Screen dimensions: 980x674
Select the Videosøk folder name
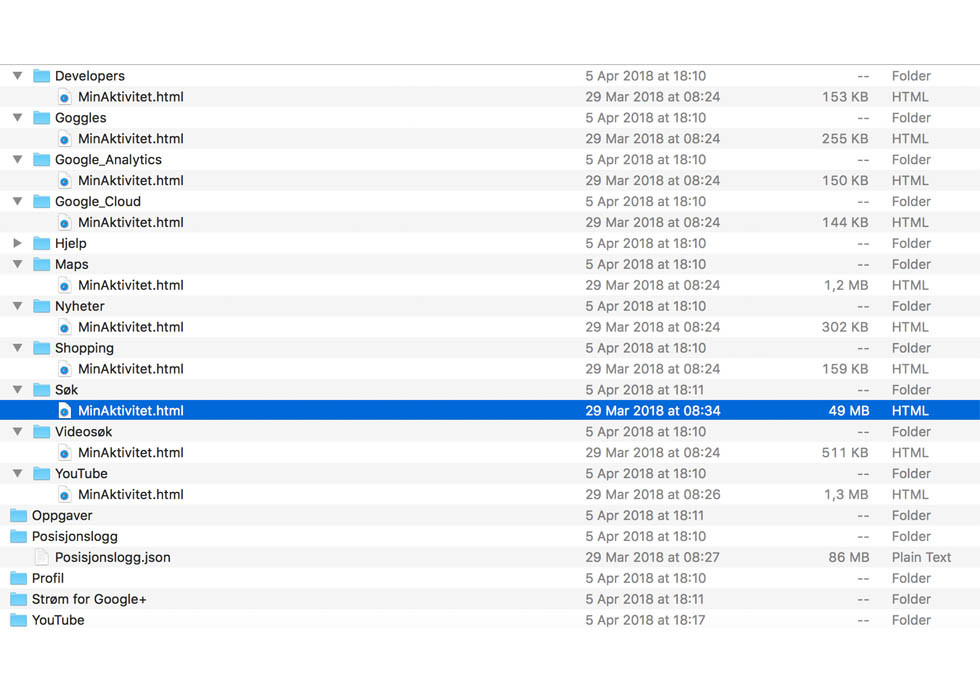point(84,431)
